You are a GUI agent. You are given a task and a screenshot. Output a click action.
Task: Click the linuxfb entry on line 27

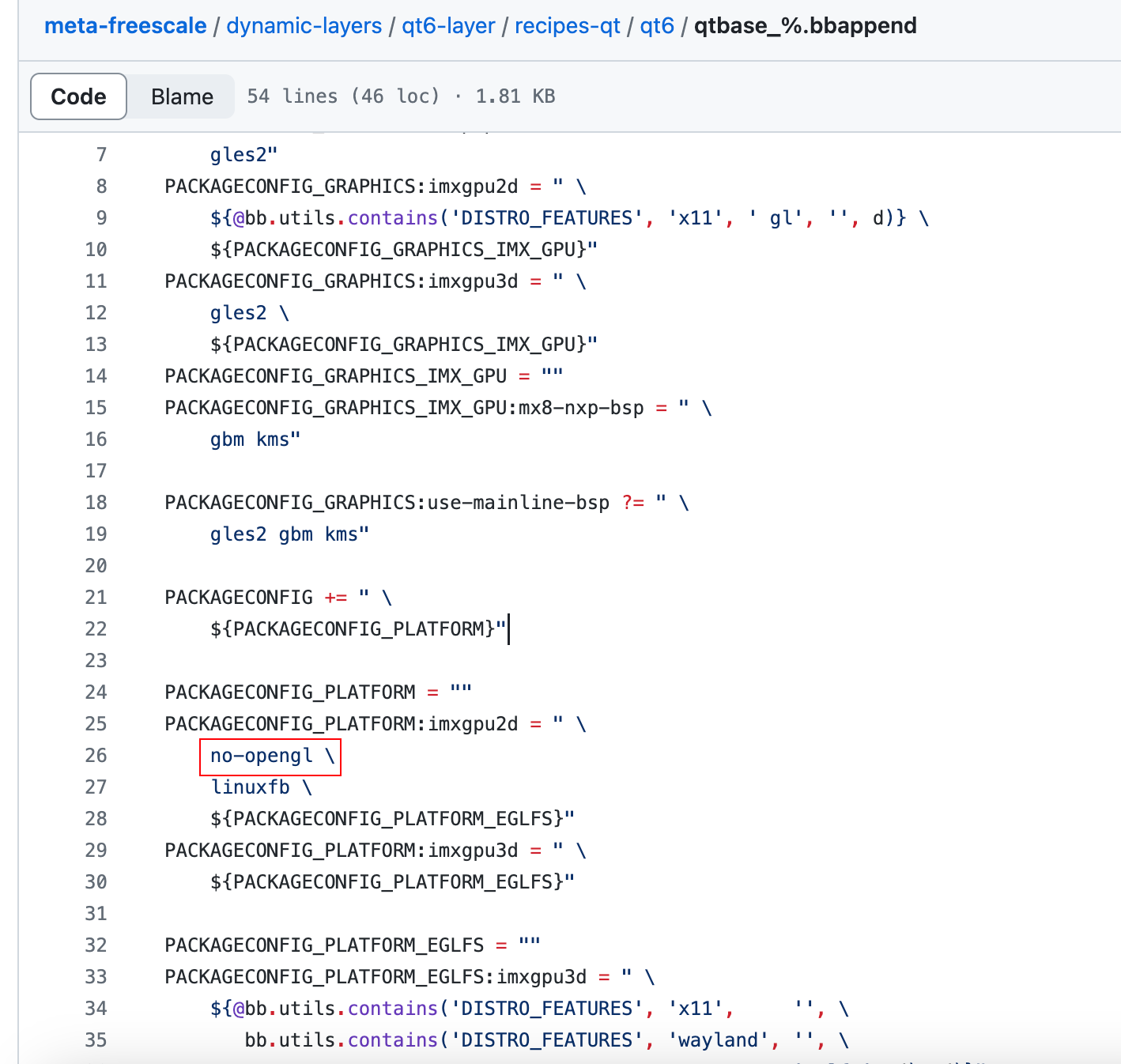click(250, 787)
